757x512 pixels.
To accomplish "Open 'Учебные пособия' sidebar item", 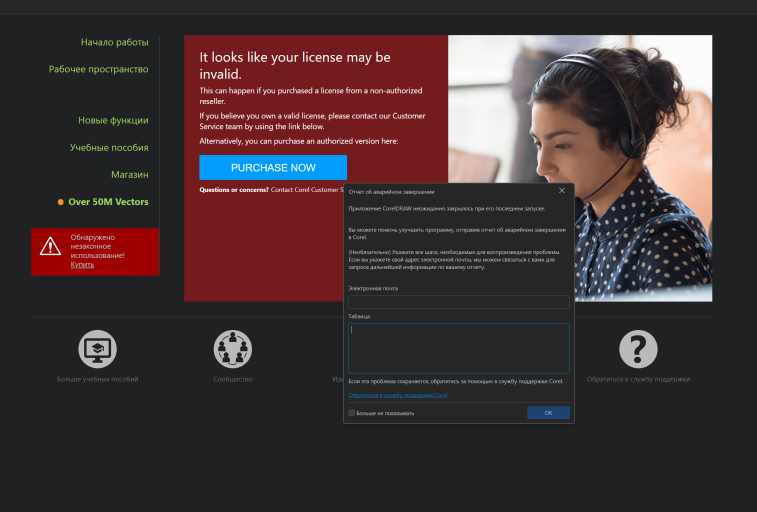I will pyautogui.click(x=109, y=148).
